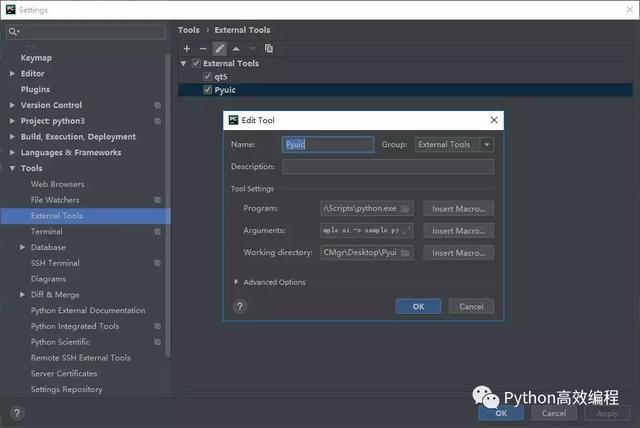Open help in Edit Tool dialog
640x428 pixels.
pyautogui.click(x=240, y=306)
